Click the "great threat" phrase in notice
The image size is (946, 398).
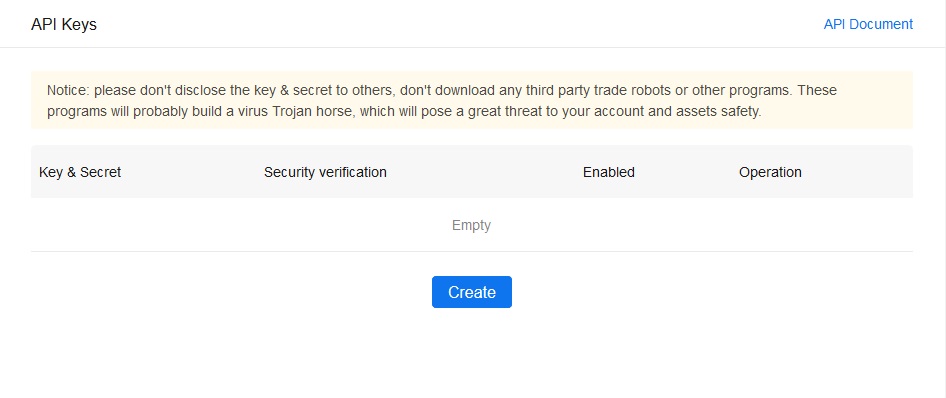pyautogui.click(x=504, y=112)
